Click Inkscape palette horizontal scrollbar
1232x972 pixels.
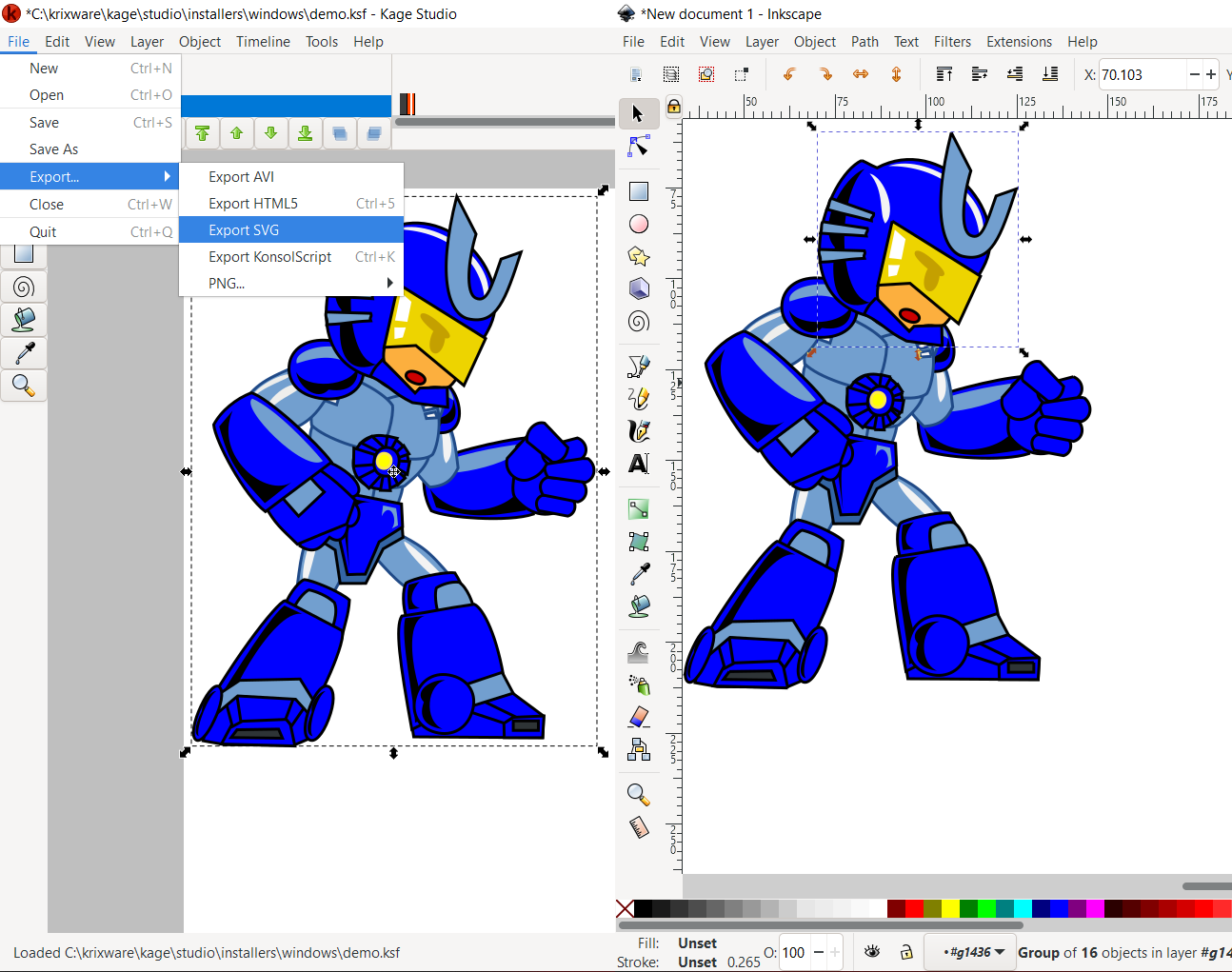click(820, 924)
